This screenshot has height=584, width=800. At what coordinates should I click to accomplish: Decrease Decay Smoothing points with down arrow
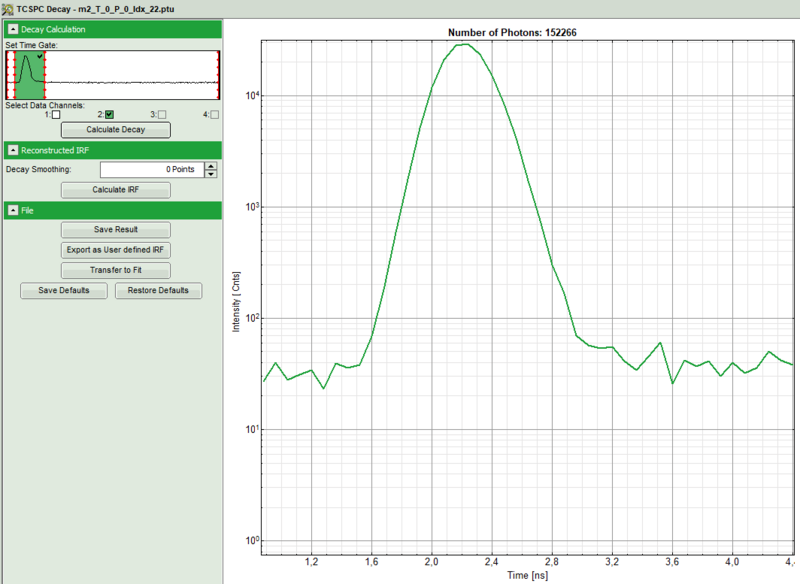click(210, 174)
